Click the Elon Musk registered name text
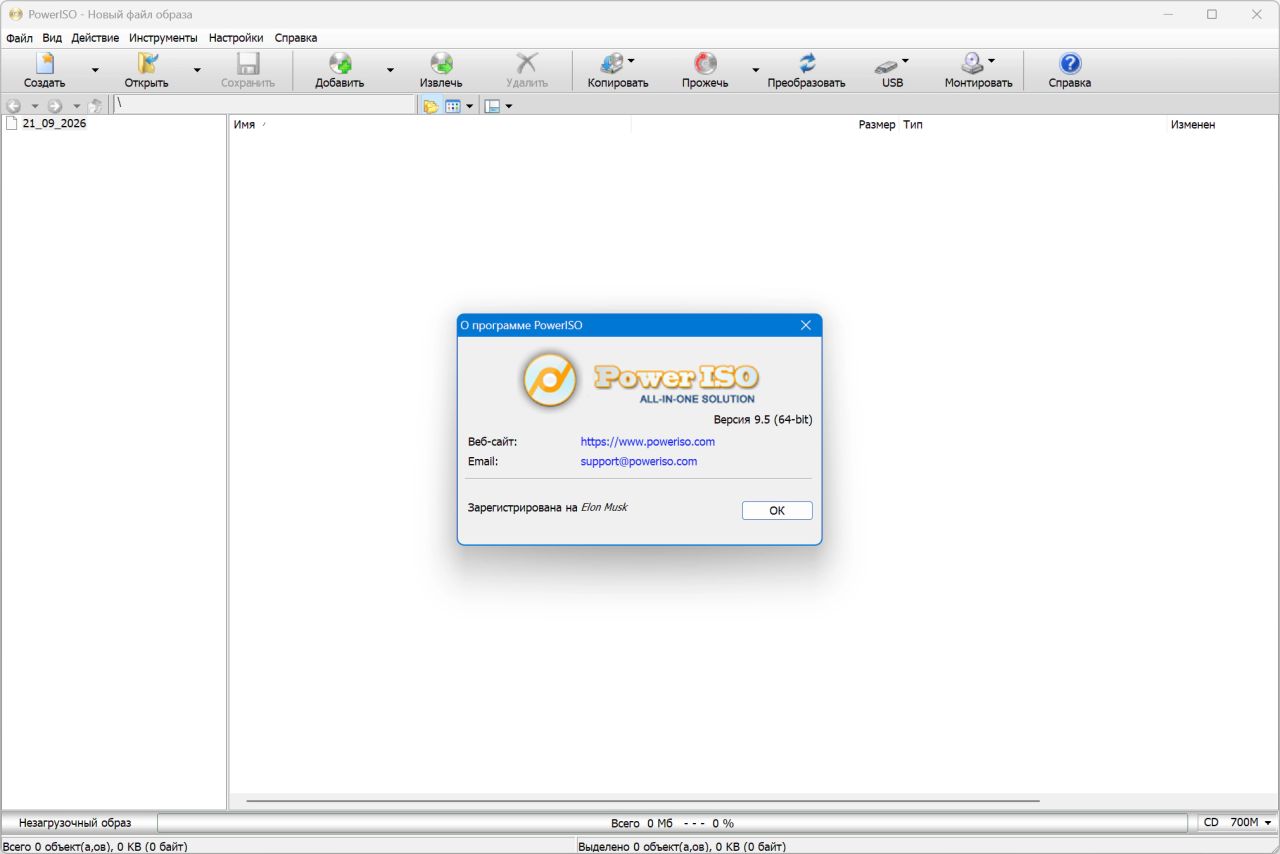Image resolution: width=1280 pixels, height=854 pixels. tap(604, 507)
